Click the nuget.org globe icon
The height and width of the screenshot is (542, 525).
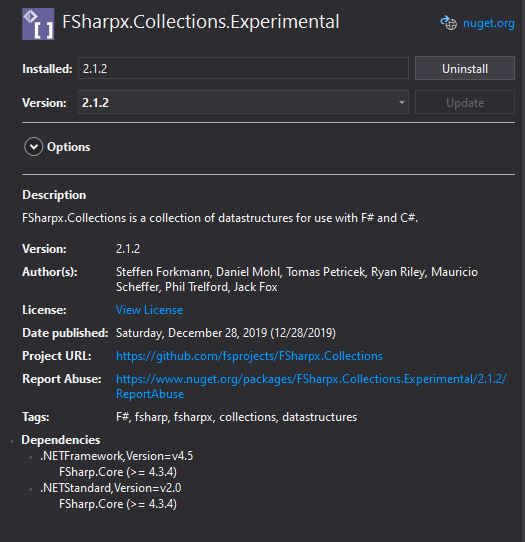(449, 23)
